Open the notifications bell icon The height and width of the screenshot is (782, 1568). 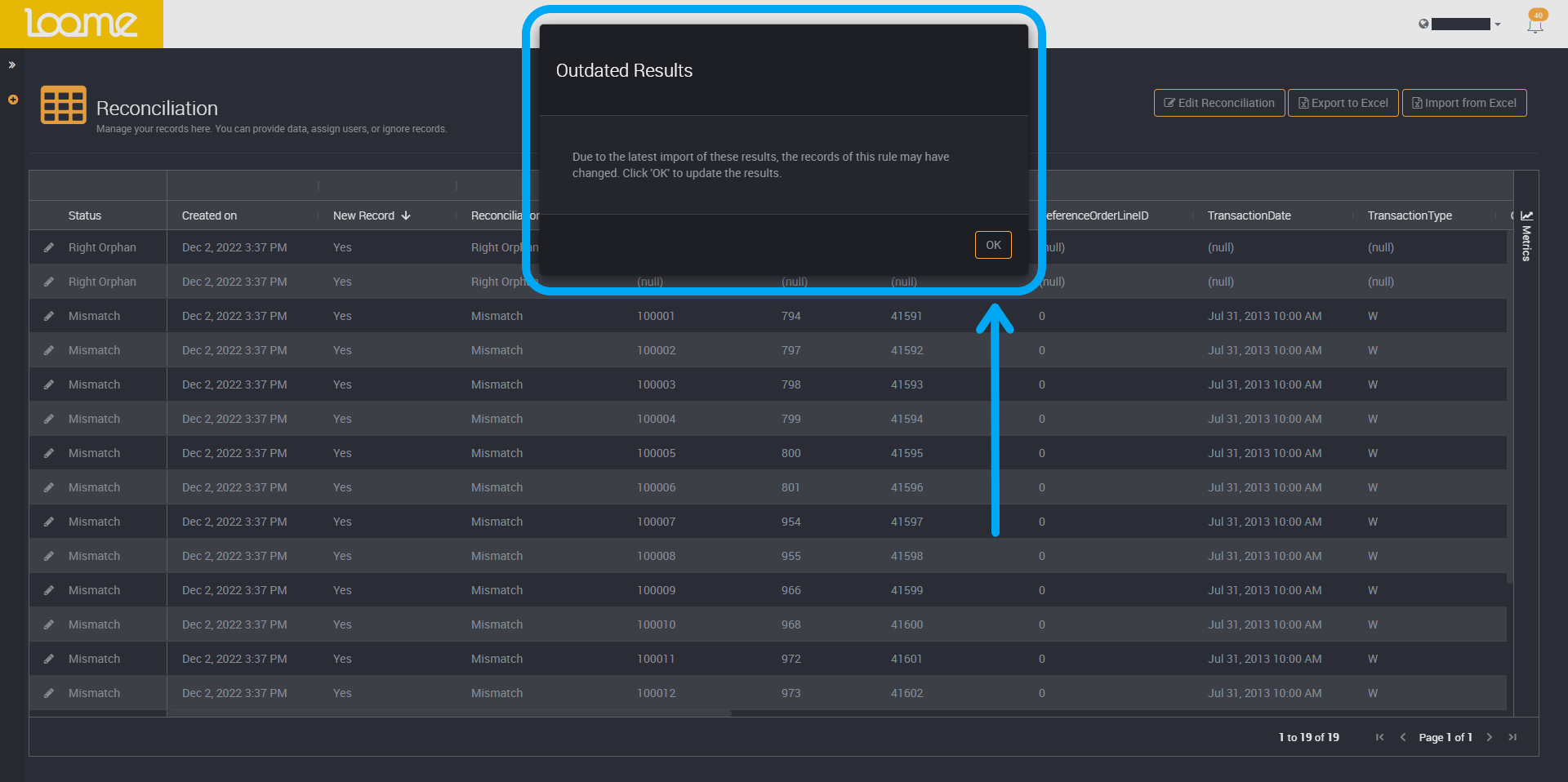point(1535,24)
